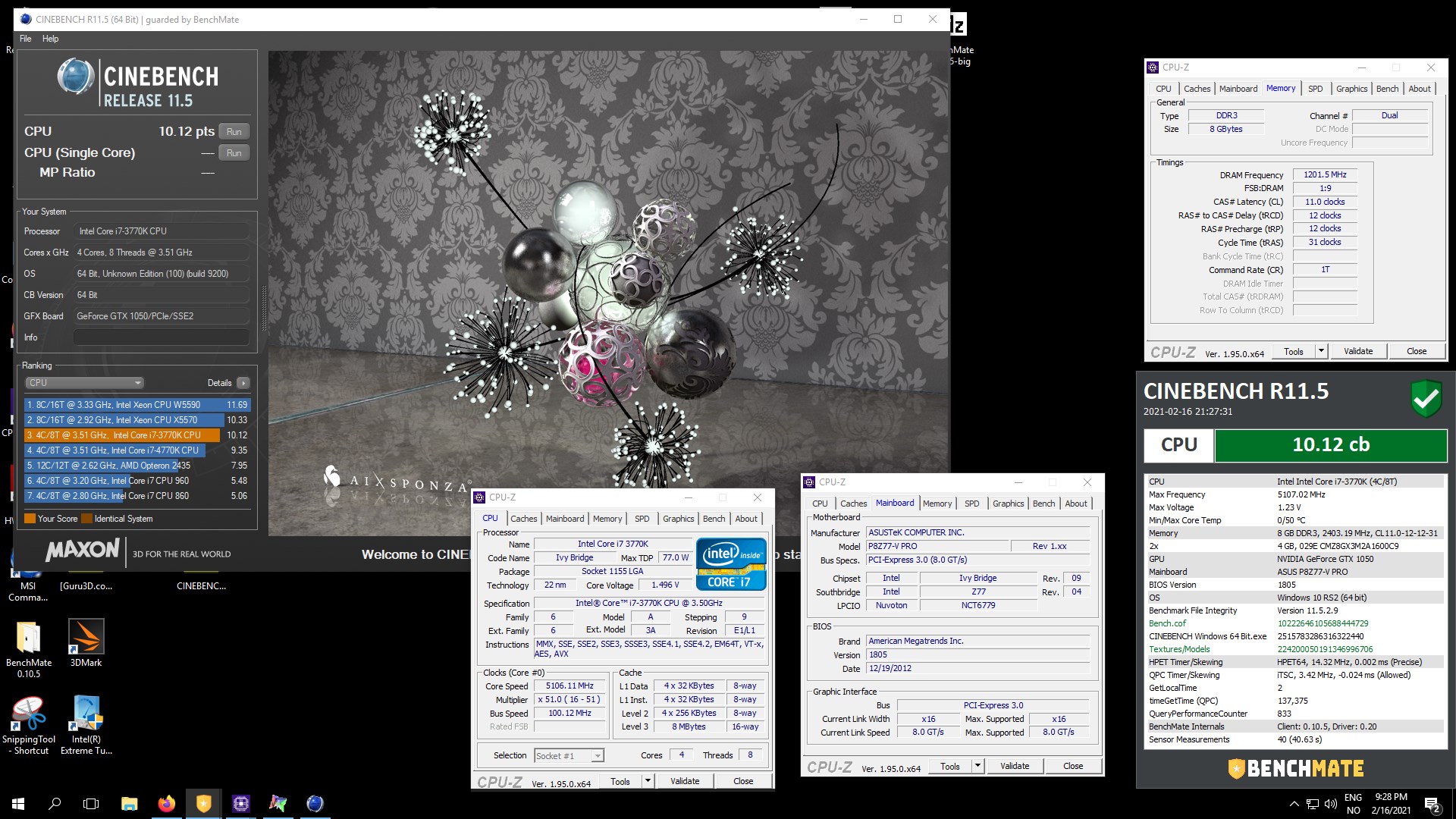Open network status tray icon
Screen dimensions: 1456x819
pyautogui.click(x=1313, y=804)
